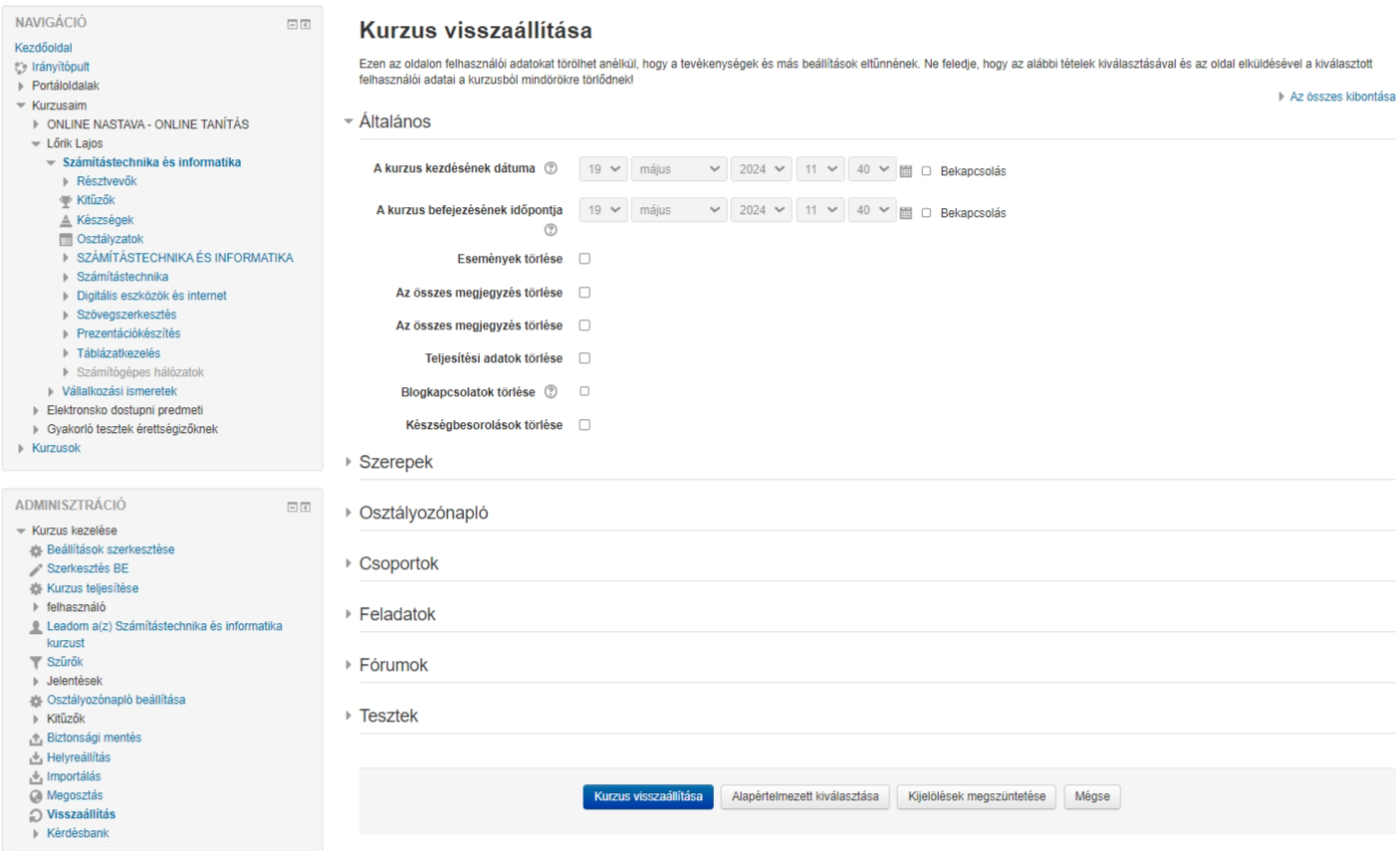Screen dimensions: 1400x851
Task: Open the Kurzusok navigation link
Action: coord(56,449)
